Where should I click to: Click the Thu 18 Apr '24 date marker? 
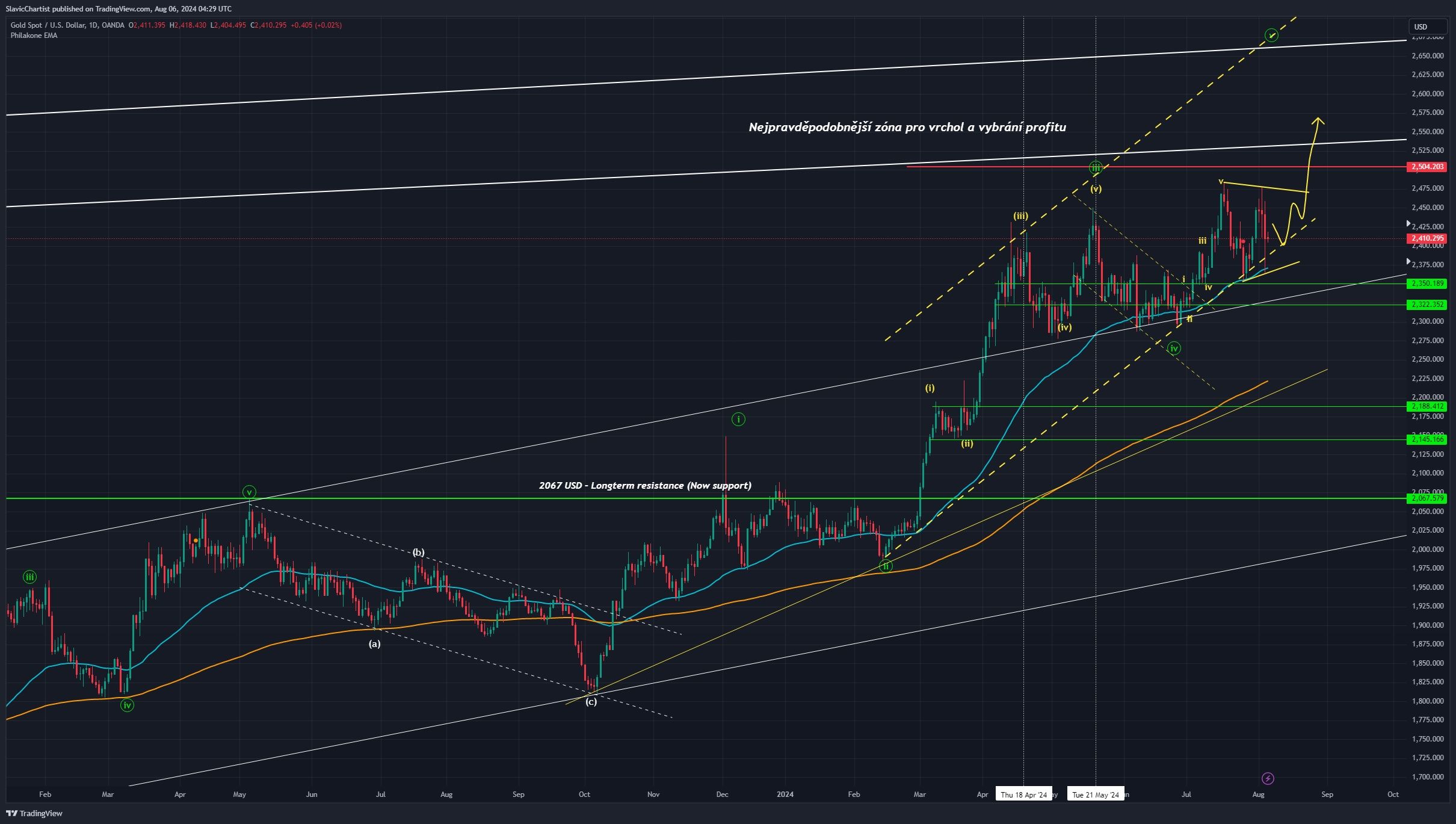1023,794
